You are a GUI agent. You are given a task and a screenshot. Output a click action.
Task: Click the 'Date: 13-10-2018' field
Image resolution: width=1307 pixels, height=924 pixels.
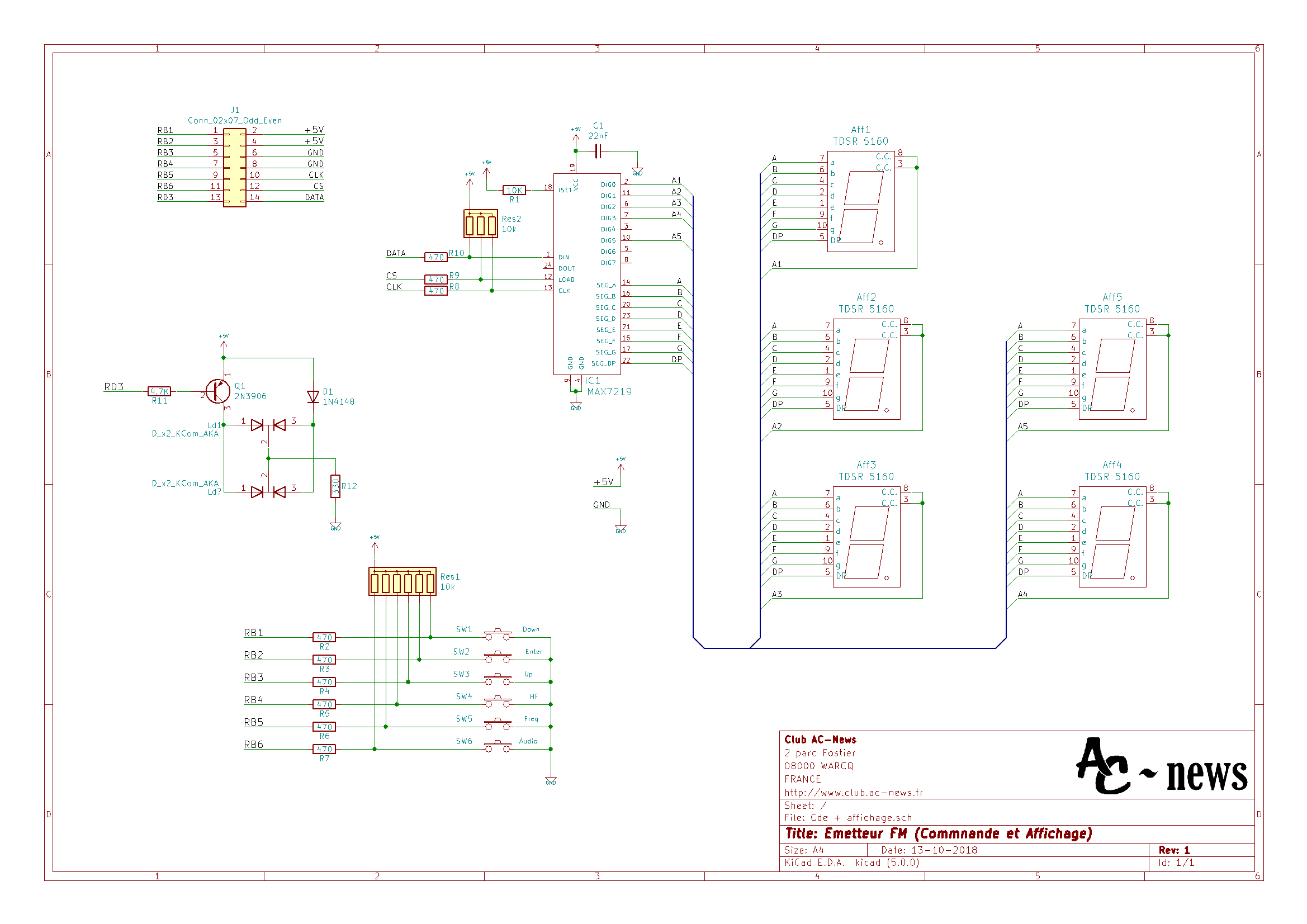(x=929, y=850)
